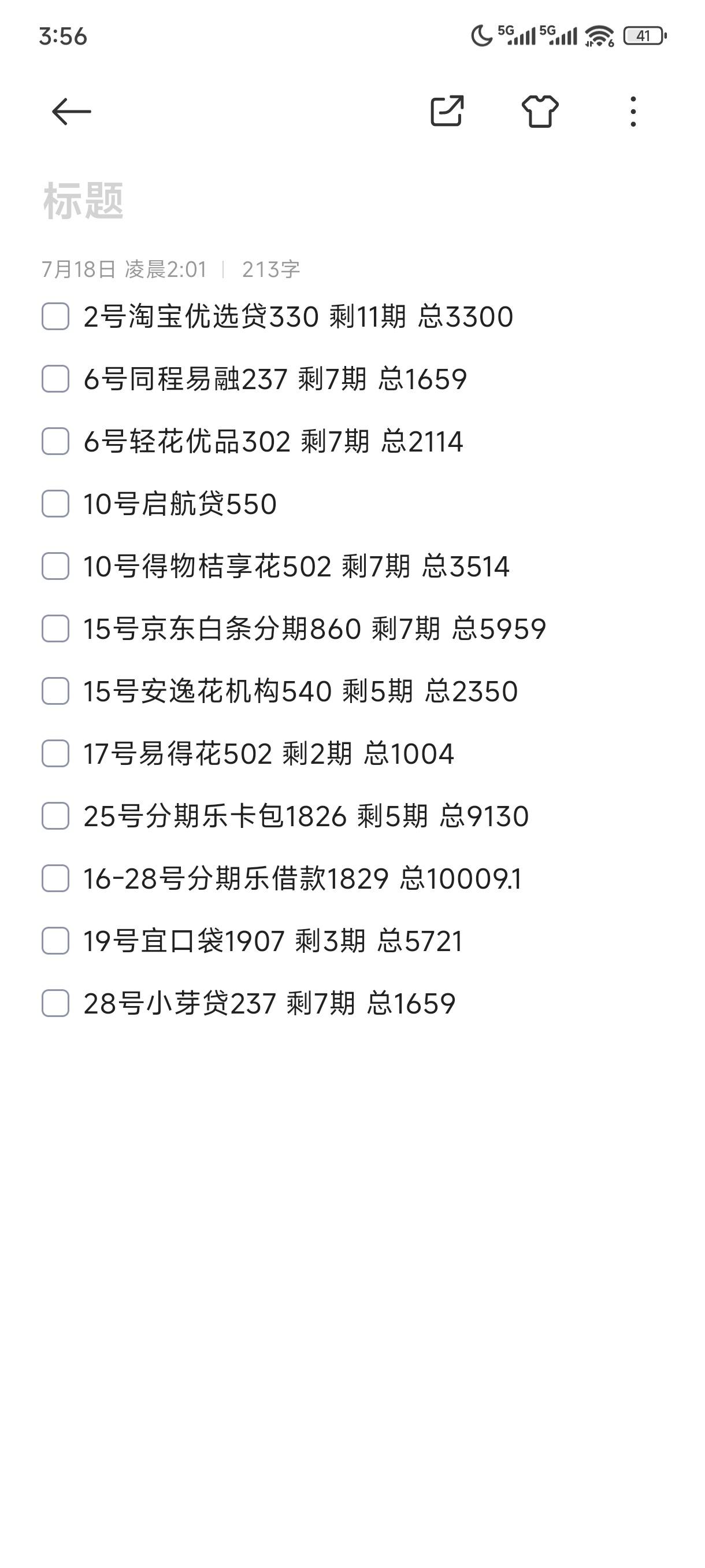This screenshot has width=705, height=1568.
Task: Open the shirt-shaped theme icon
Action: (x=540, y=111)
